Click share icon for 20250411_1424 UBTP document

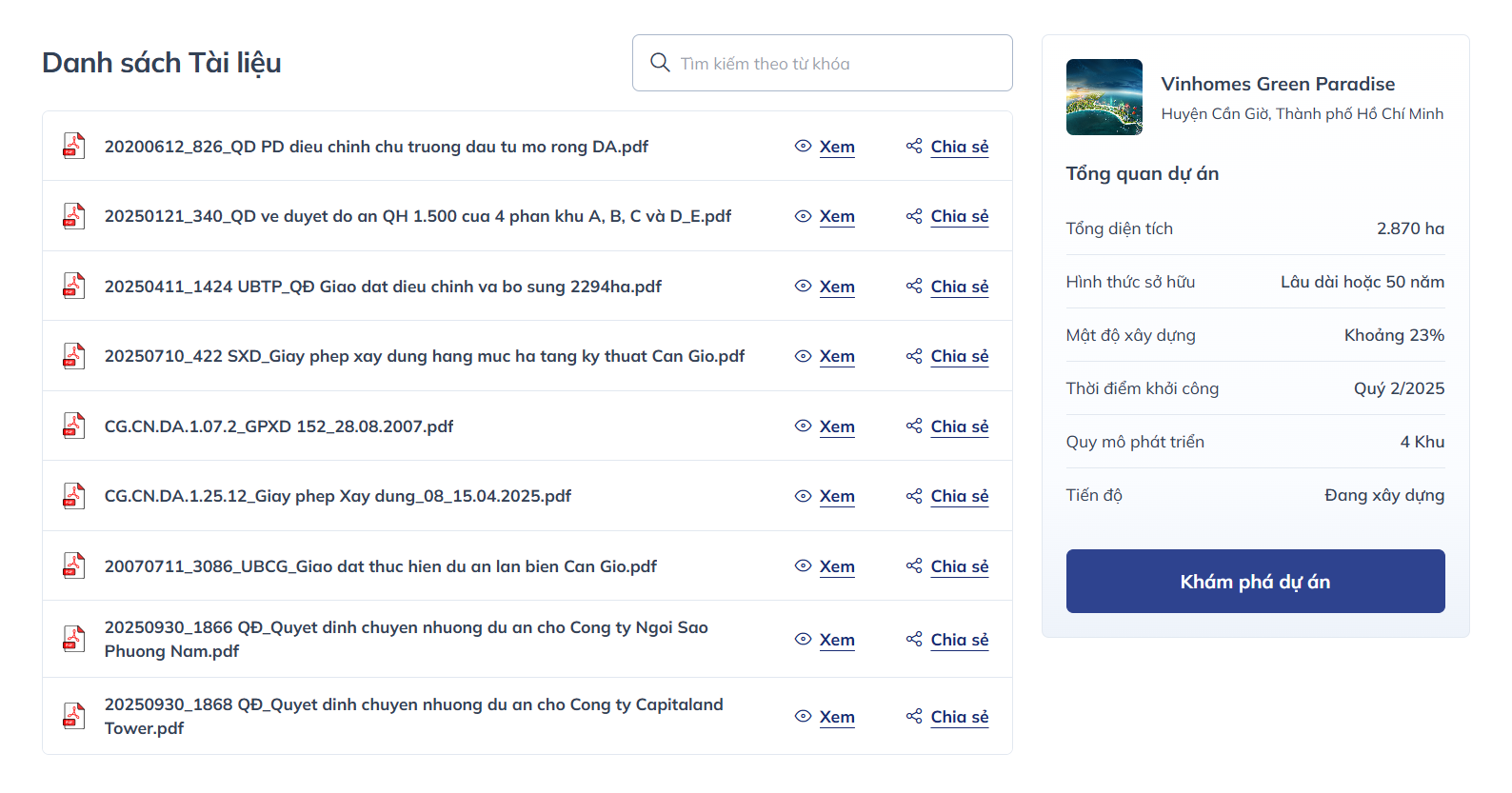[x=914, y=286]
